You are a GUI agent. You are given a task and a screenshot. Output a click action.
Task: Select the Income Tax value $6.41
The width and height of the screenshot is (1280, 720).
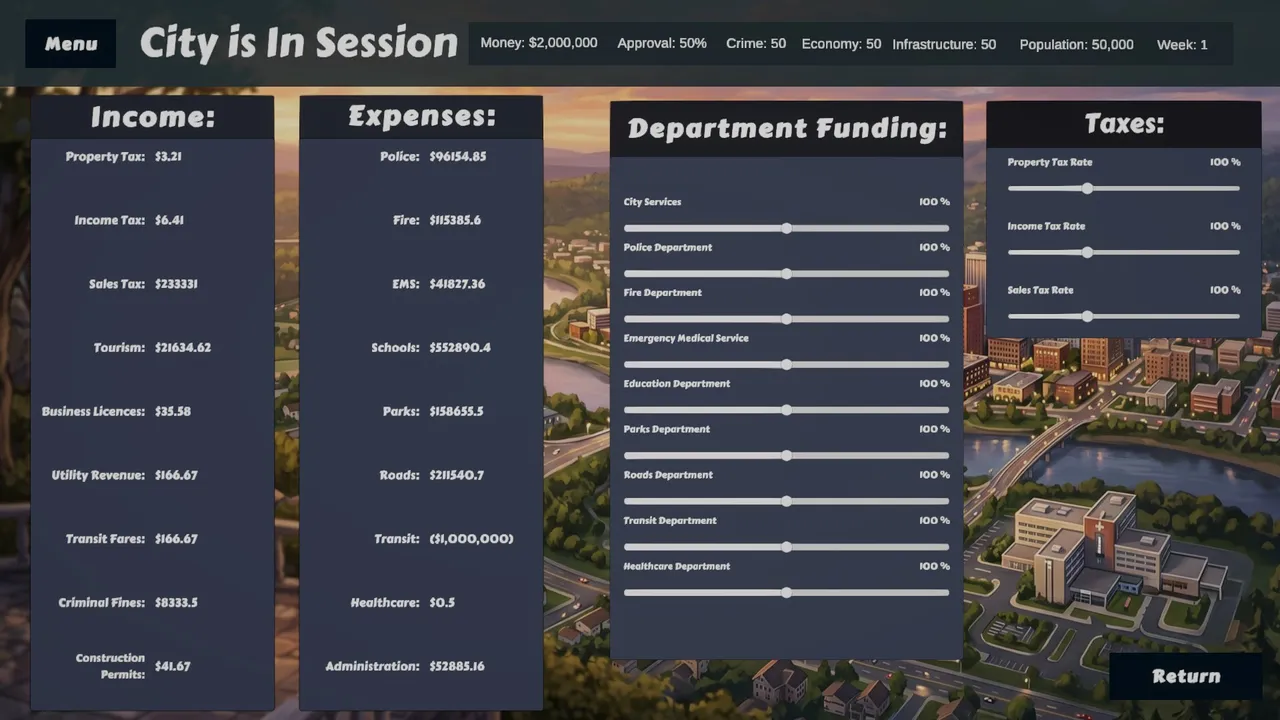169,220
